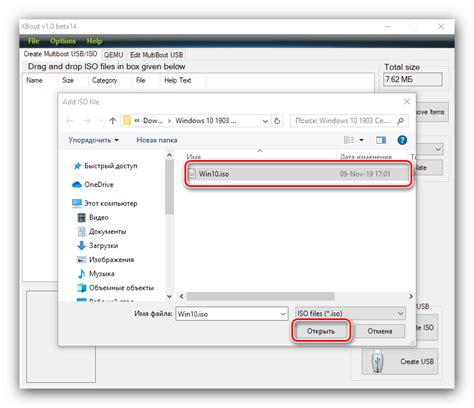Select the Win10.iso file icon

[192, 174]
